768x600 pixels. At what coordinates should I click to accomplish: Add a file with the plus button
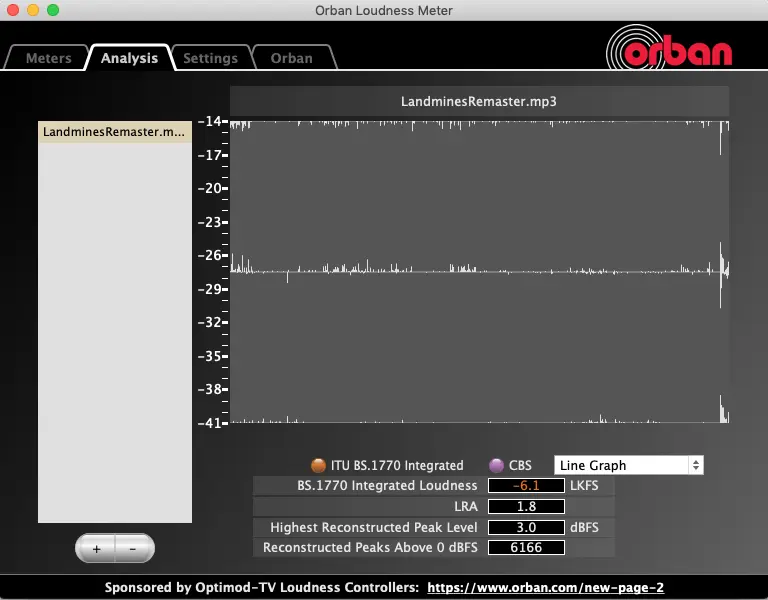click(x=96, y=548)
